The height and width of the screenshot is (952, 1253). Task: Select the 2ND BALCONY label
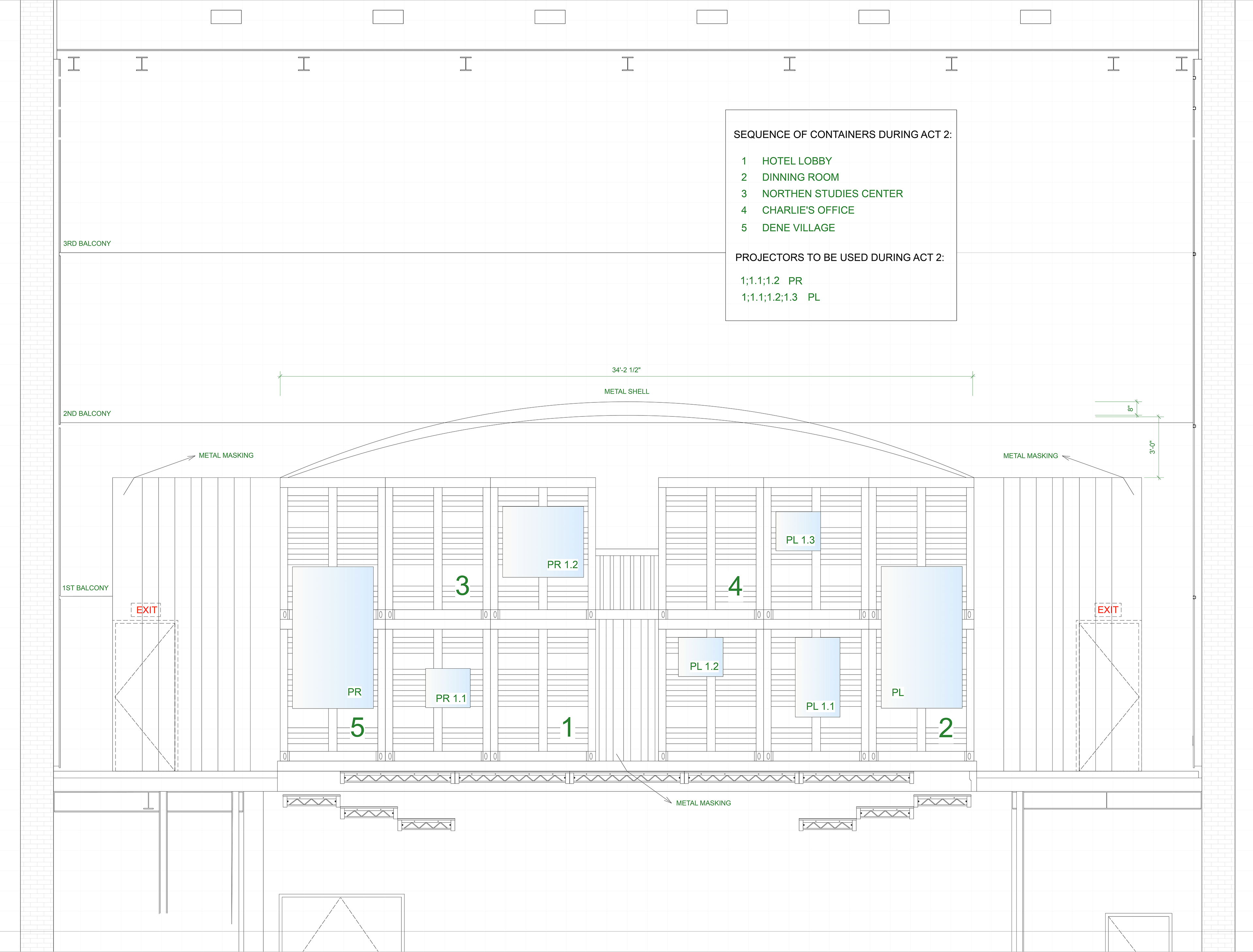tap(87, 414)
